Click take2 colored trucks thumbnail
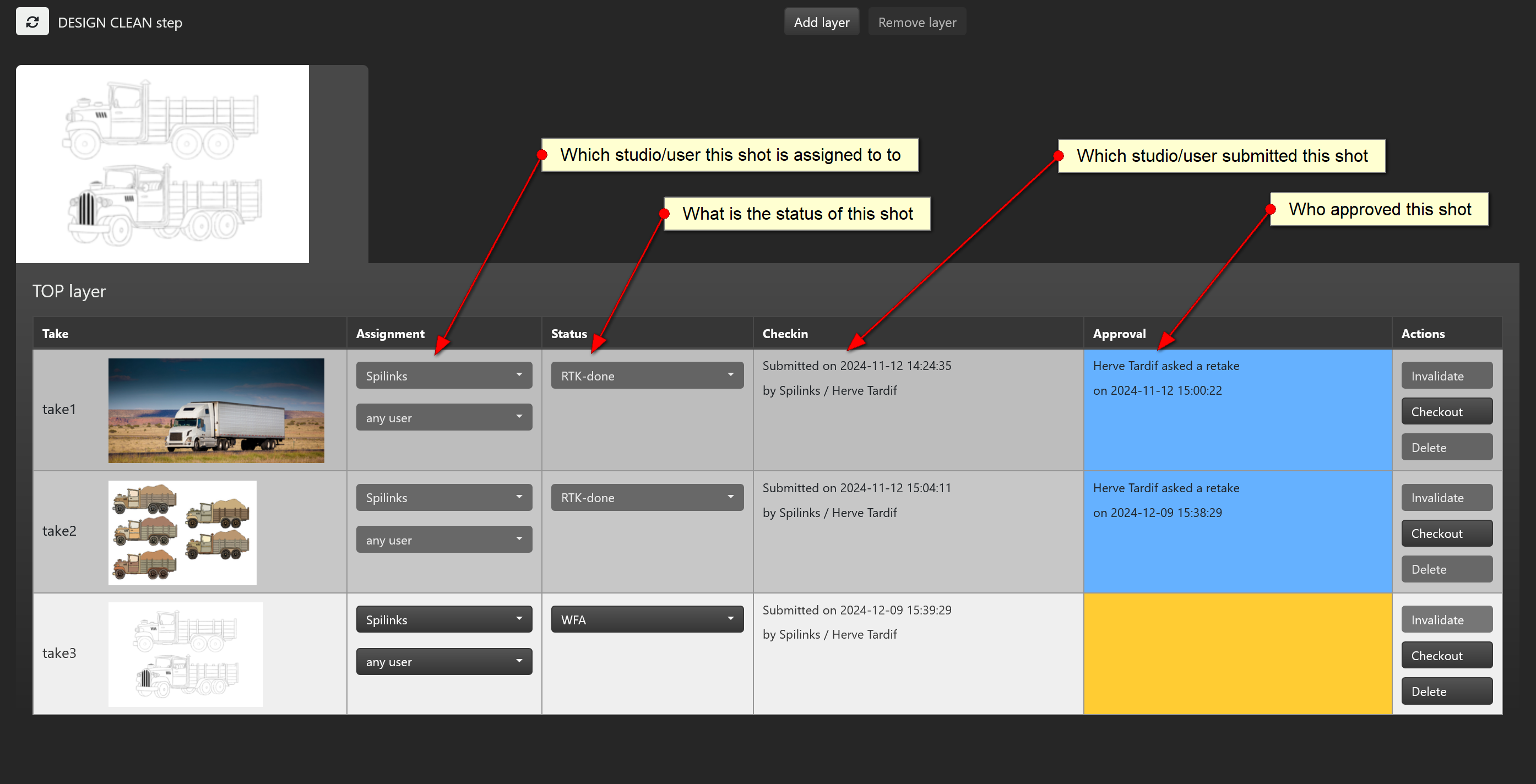The image size is (1536, 784). click(182, 532)
